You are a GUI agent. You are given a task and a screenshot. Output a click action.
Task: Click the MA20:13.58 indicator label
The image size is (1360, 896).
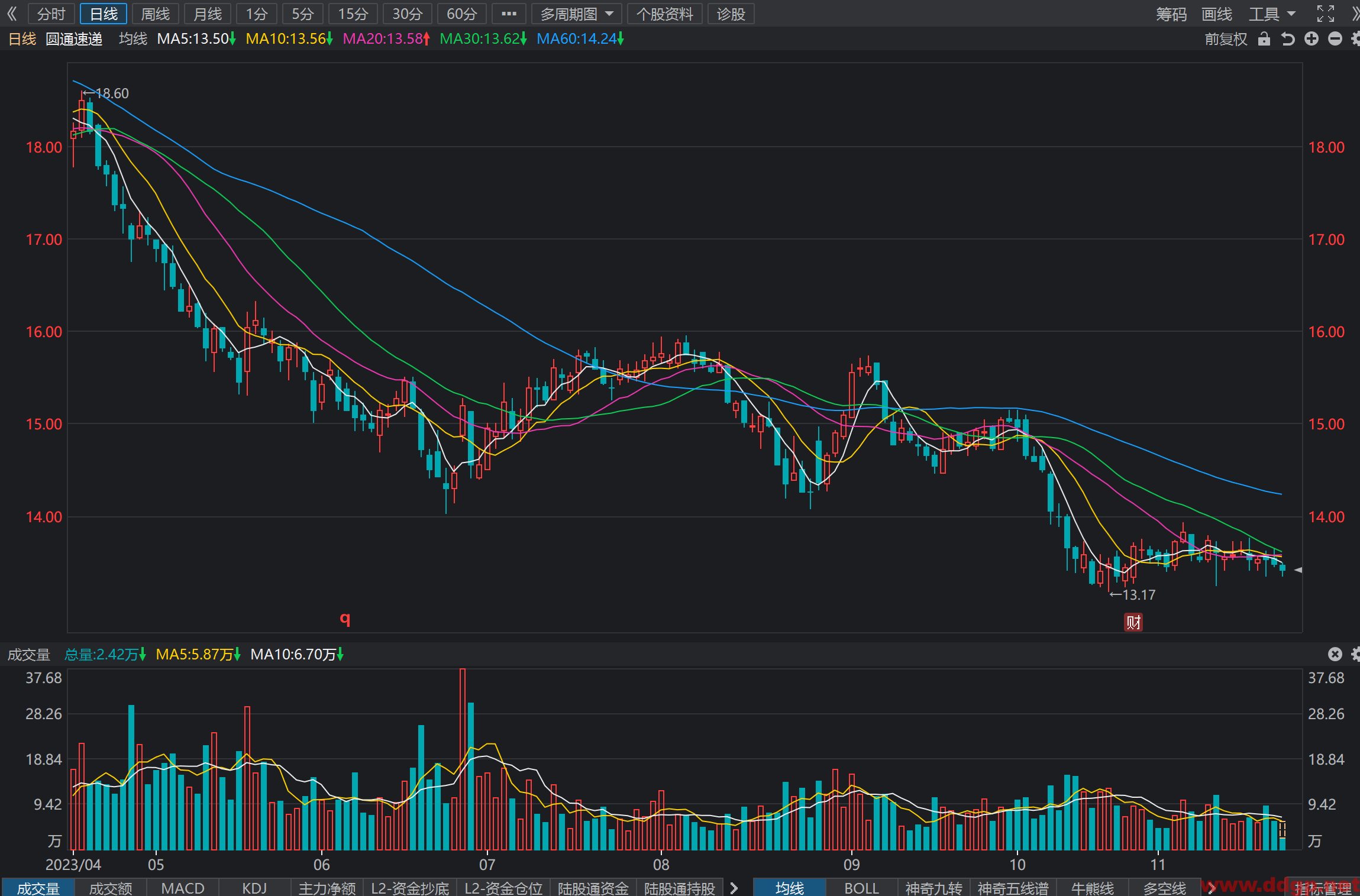click(x=386, y=39)
